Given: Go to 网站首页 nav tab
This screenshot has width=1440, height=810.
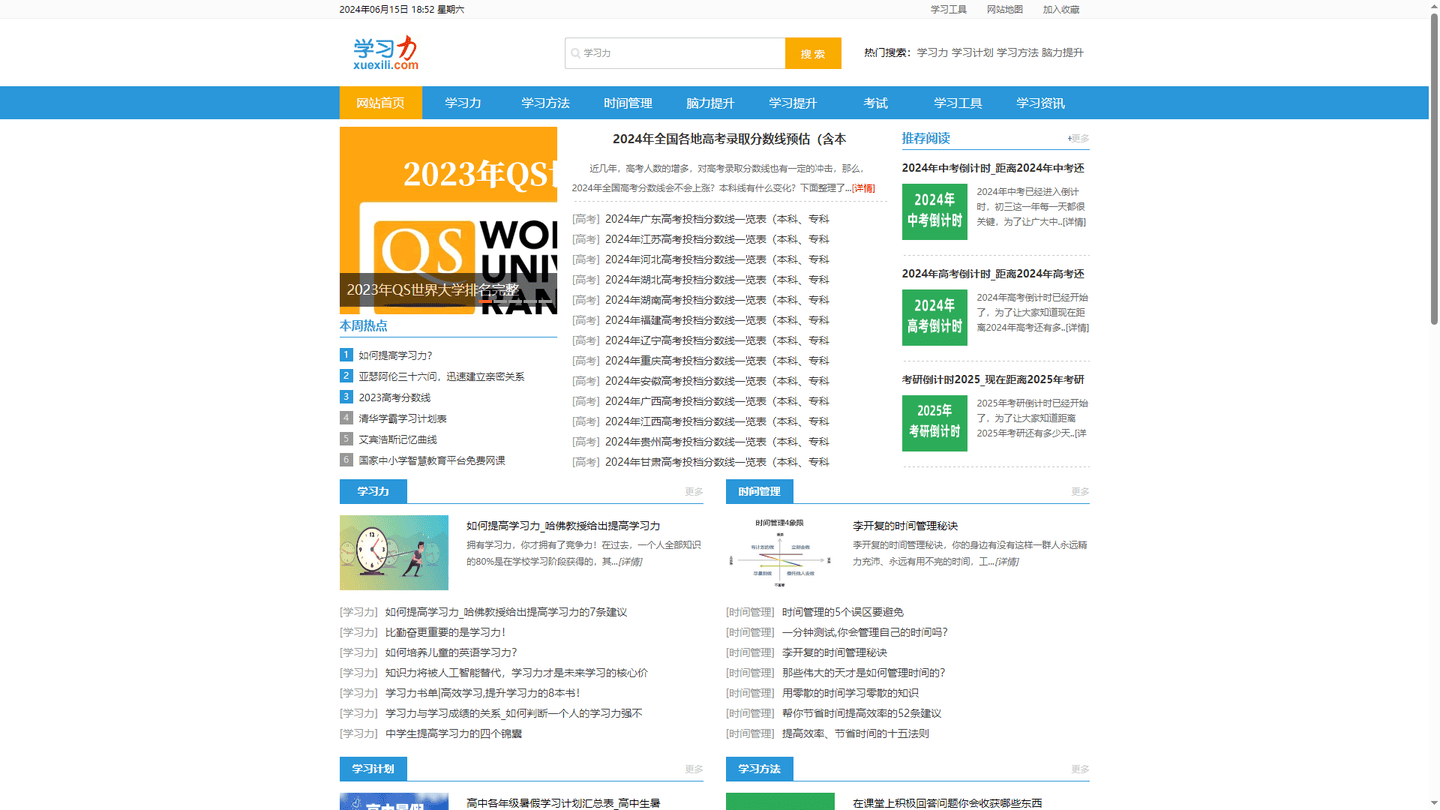Looking at the screenshot, I should [381, 103].
